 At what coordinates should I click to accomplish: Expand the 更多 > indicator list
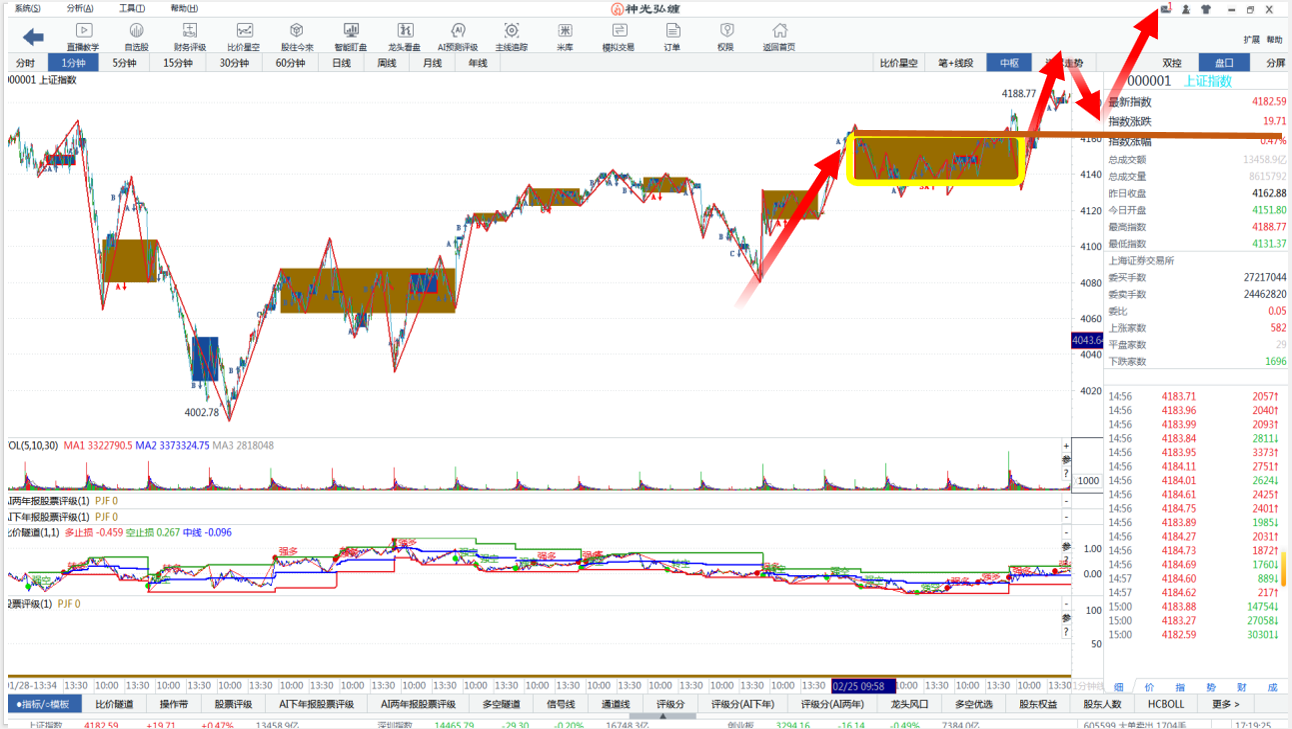(x=1225, y=704)
